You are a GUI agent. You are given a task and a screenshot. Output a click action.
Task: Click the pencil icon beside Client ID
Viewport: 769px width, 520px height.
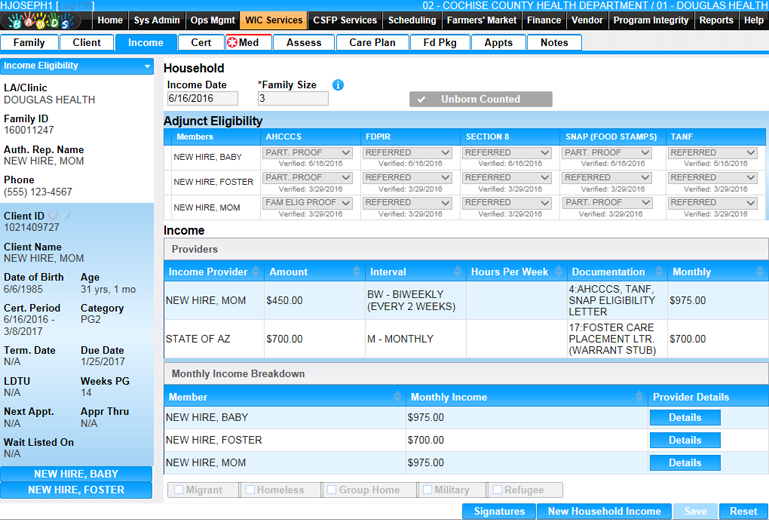tap(67, 216)
